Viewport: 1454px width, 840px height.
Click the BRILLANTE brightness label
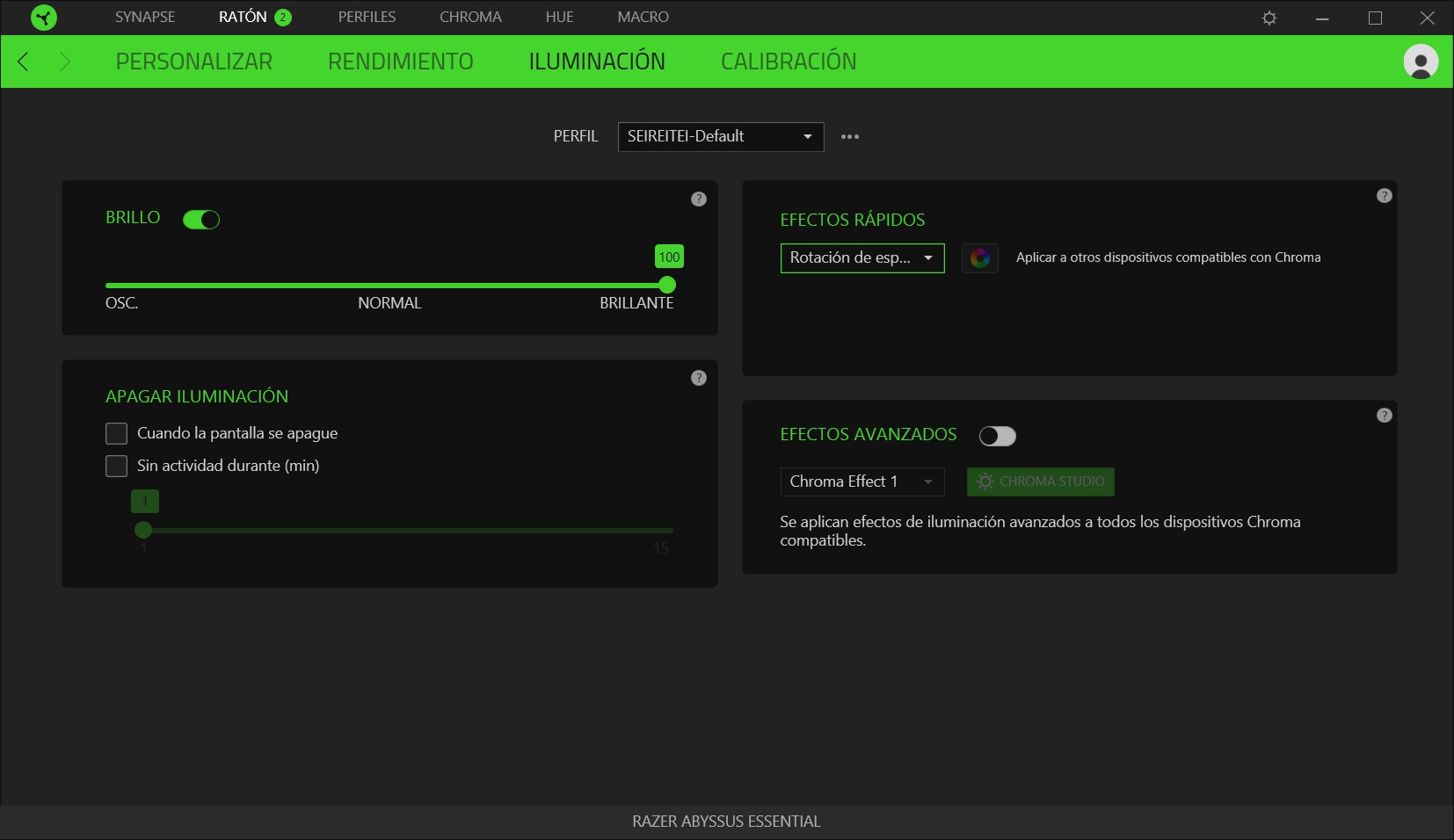click(636, 303)
